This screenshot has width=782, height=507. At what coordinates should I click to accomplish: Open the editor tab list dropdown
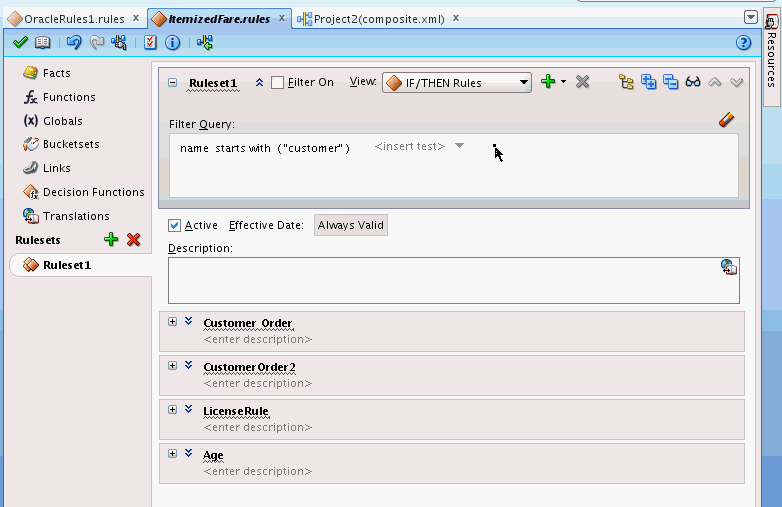[751, 17]
